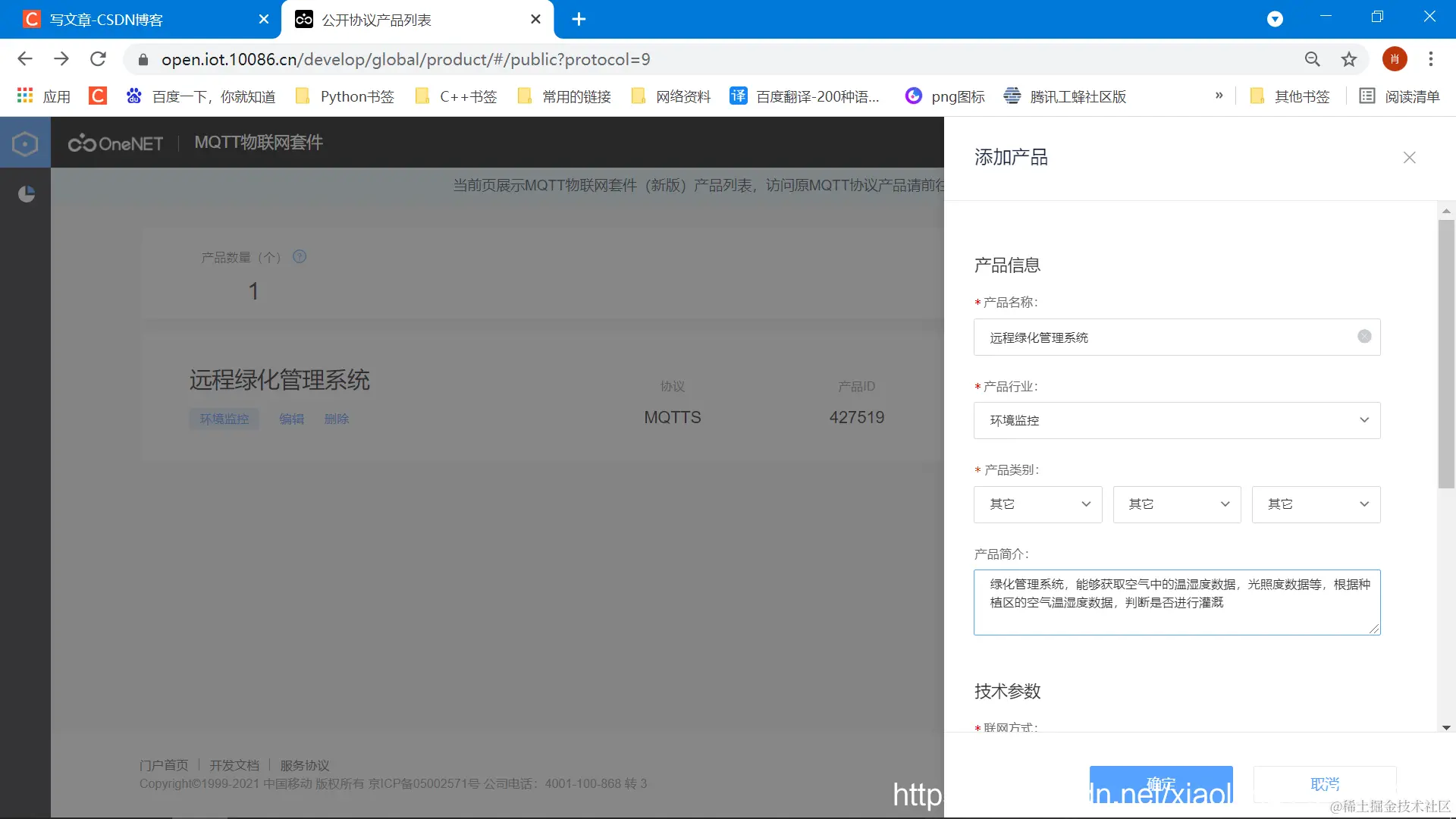
Task: Click the zoom magnifier icon in the address bar
Action: (x=1312, y=59)
